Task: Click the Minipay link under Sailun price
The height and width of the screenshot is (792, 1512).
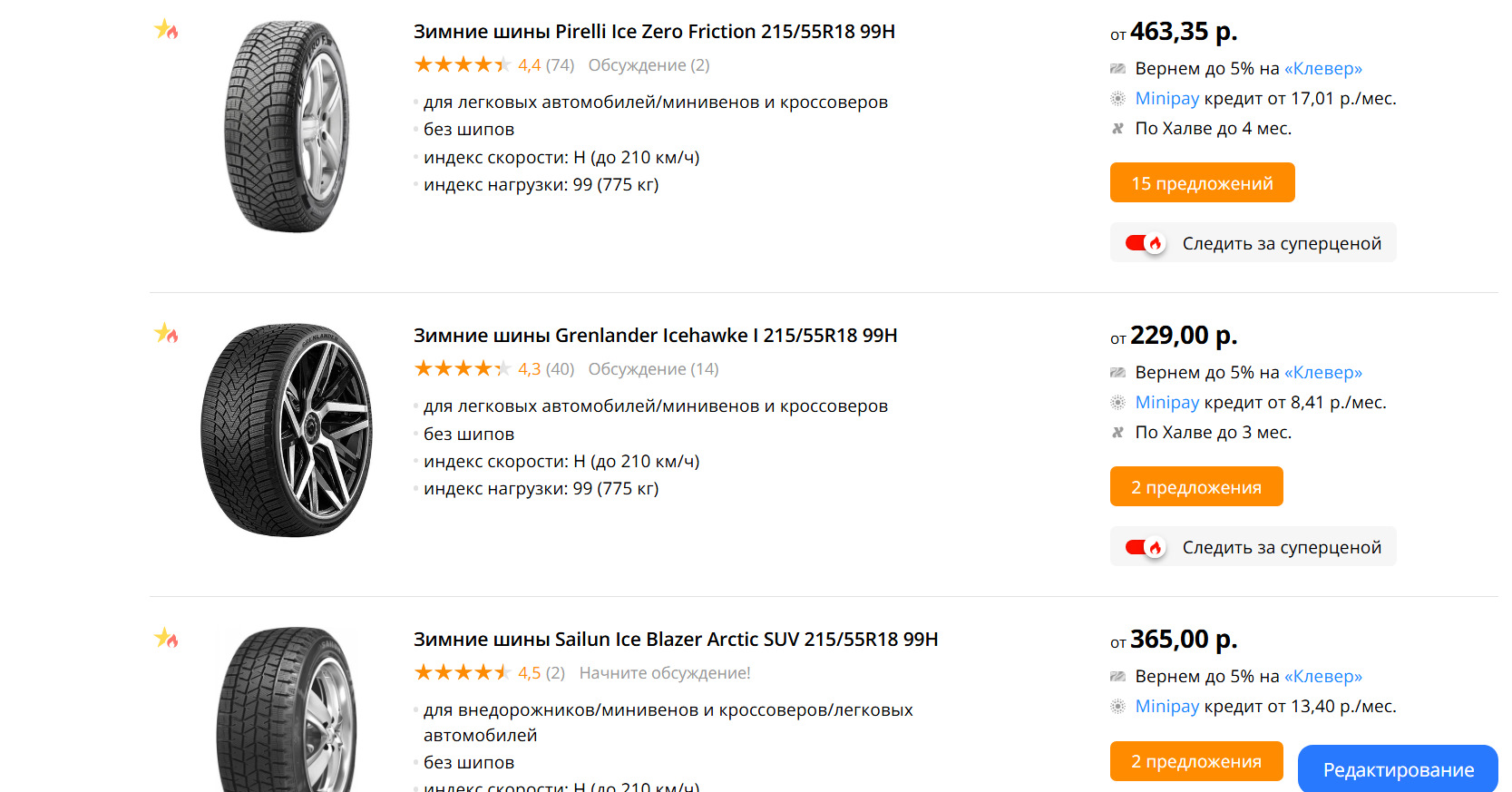Action: [x=1166, y=707]
